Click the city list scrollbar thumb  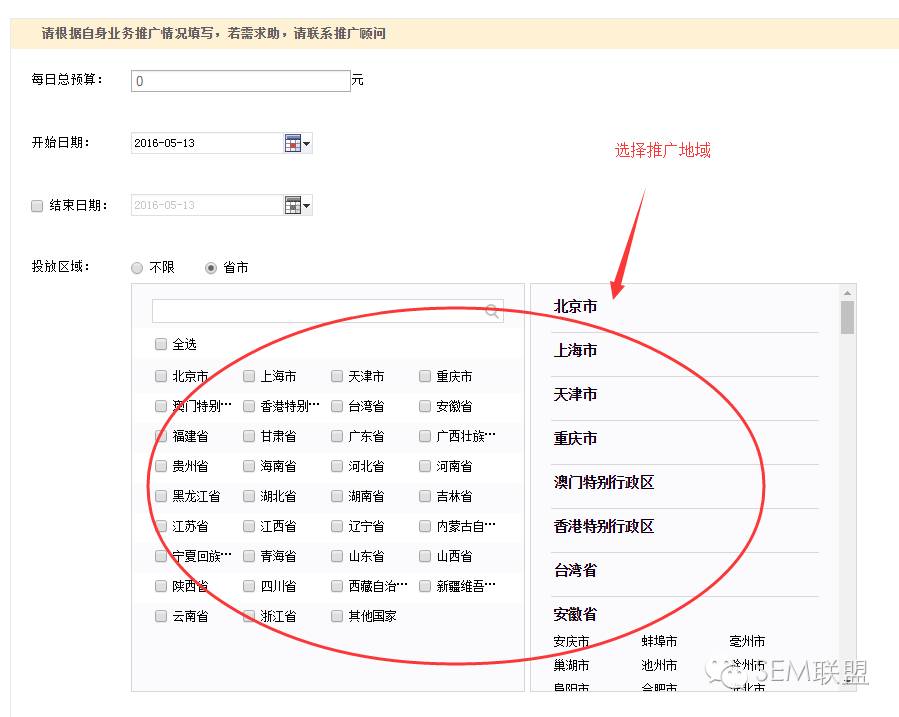click(847, 317)
